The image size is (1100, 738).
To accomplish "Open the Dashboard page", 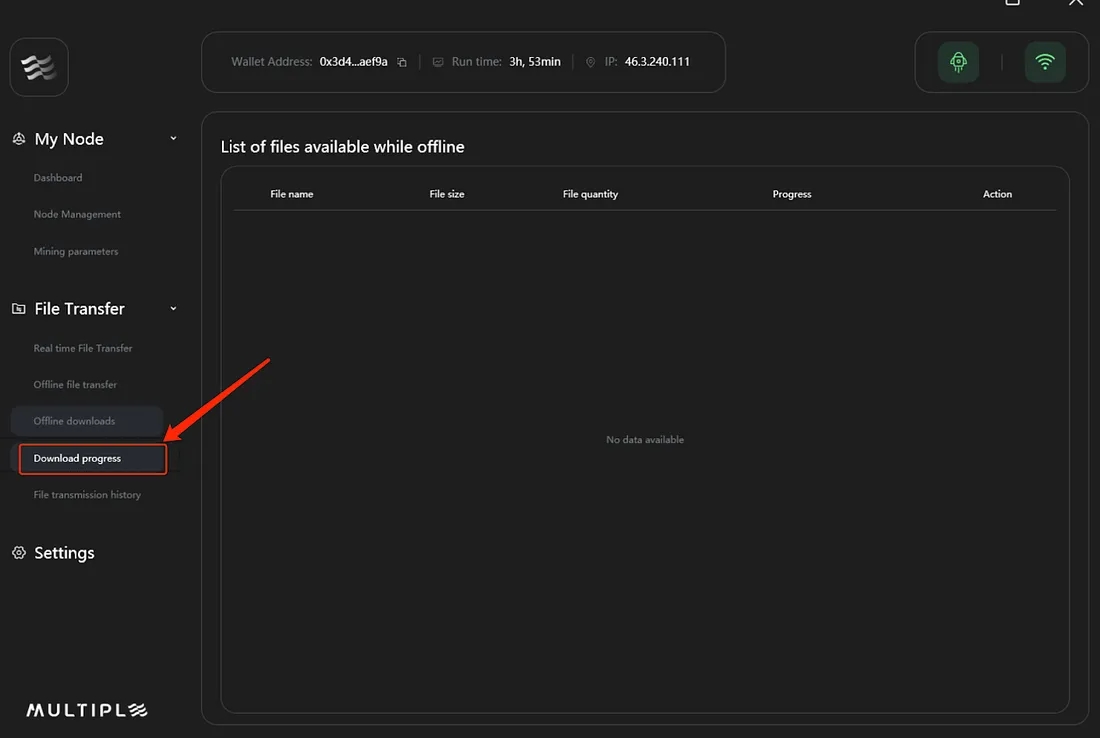I will 58,178.
